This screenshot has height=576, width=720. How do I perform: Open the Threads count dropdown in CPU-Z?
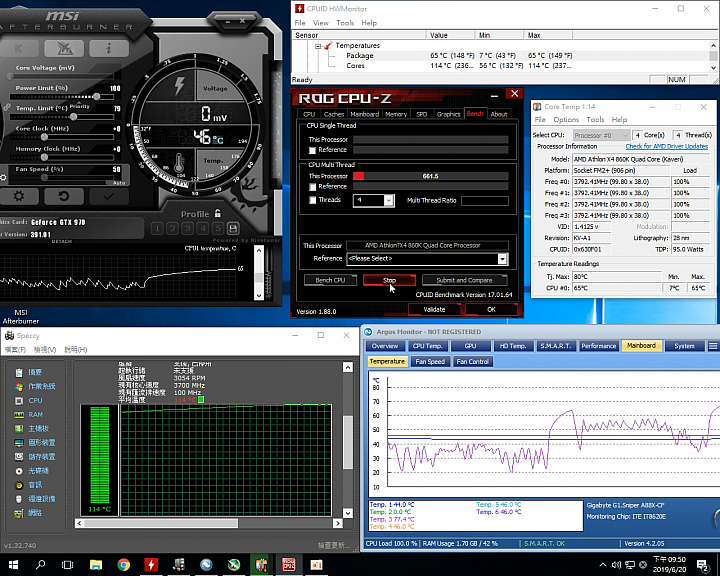coord(389,200)
